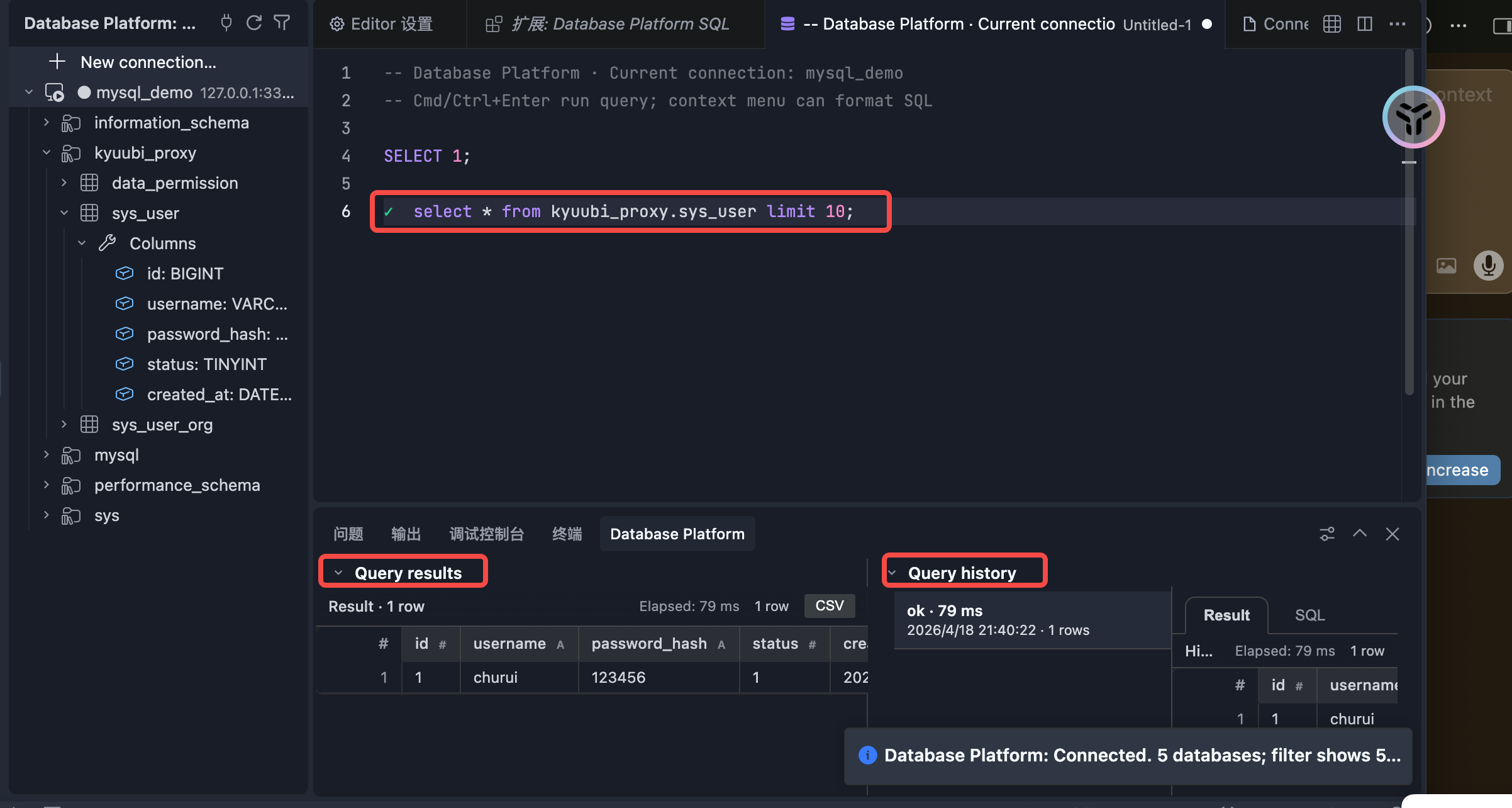Click the sys_user table grid icon

89,213
